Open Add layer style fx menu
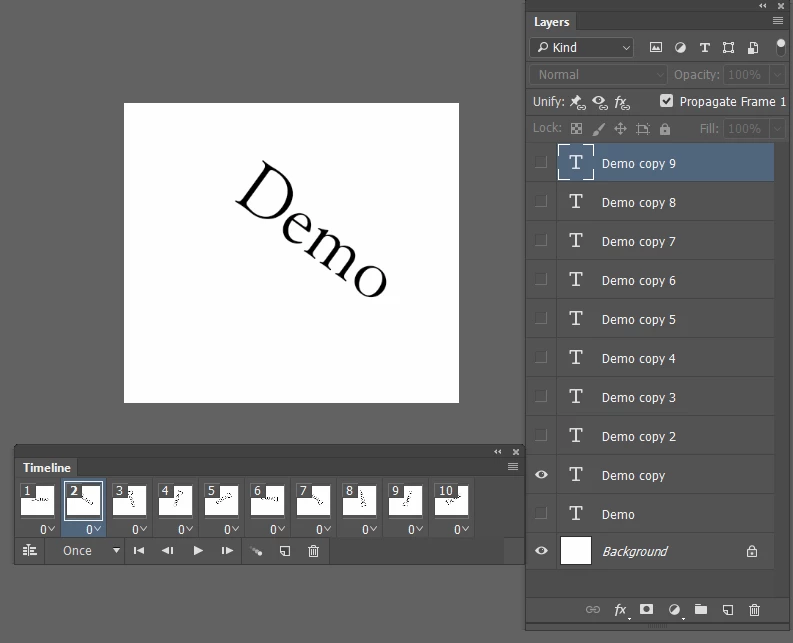Viewport: 793px width, 643px height. click(x=621, y=610)
